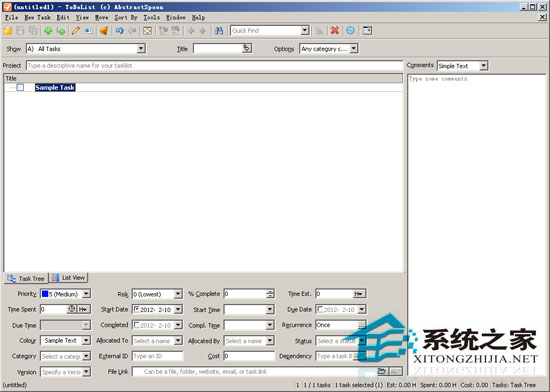The image size is (550, 392).
Task: Switch to the List View tab
Action: [x=68, y=278]
